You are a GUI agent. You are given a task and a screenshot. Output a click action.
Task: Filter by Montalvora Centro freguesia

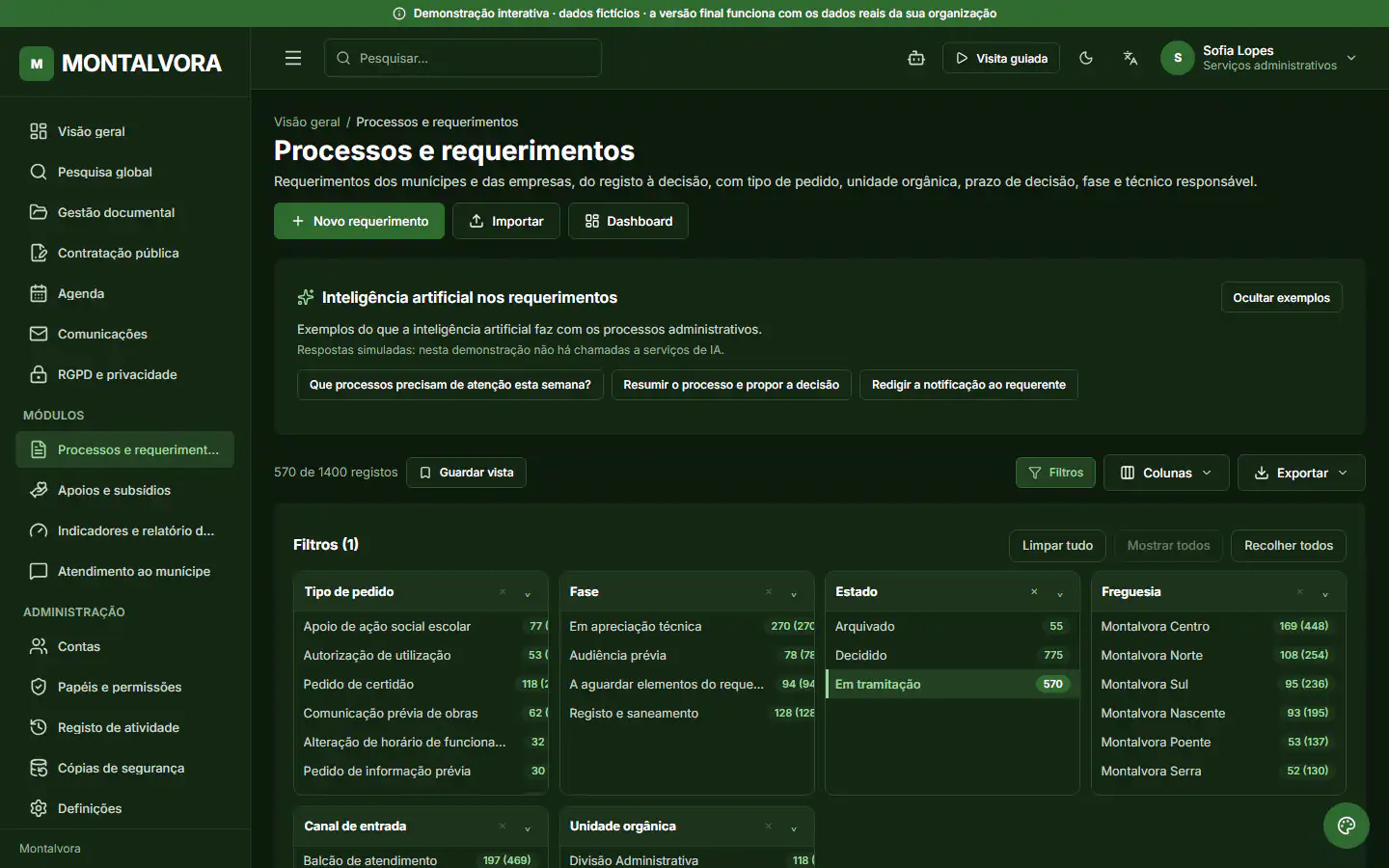(x=1217, y=626)
